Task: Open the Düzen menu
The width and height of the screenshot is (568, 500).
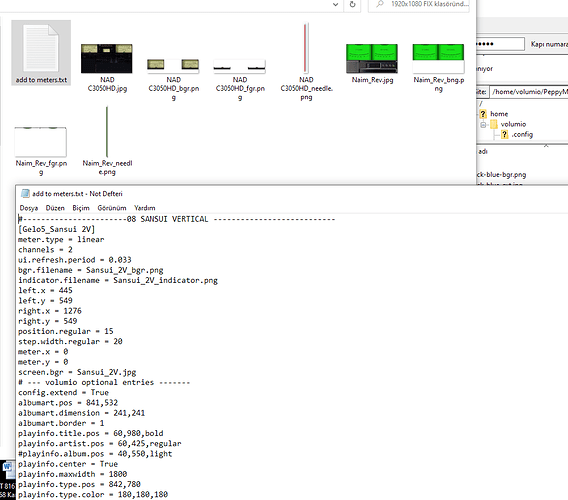Action: (55, 208)
